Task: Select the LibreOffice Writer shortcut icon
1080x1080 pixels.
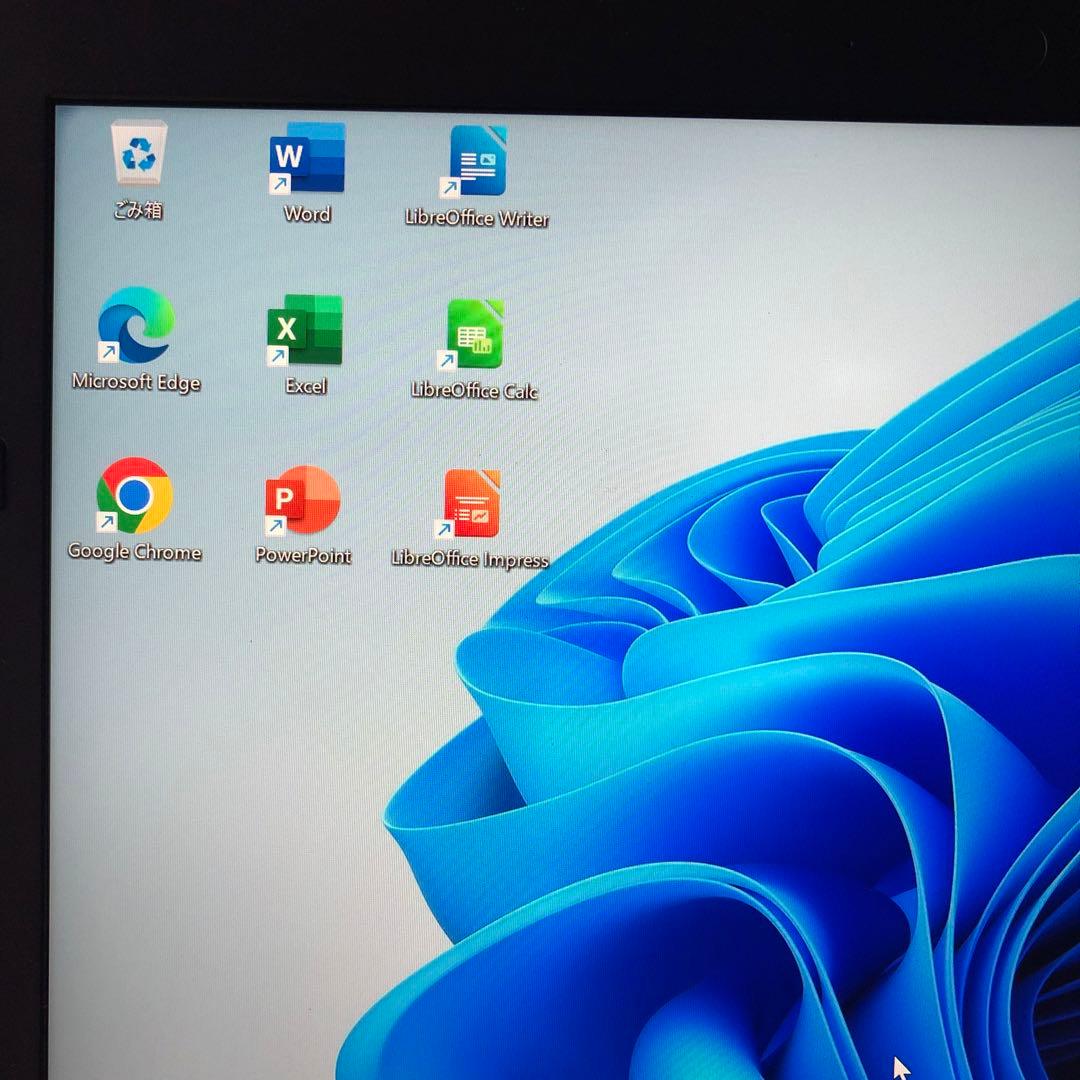Action: click(474, 162)
